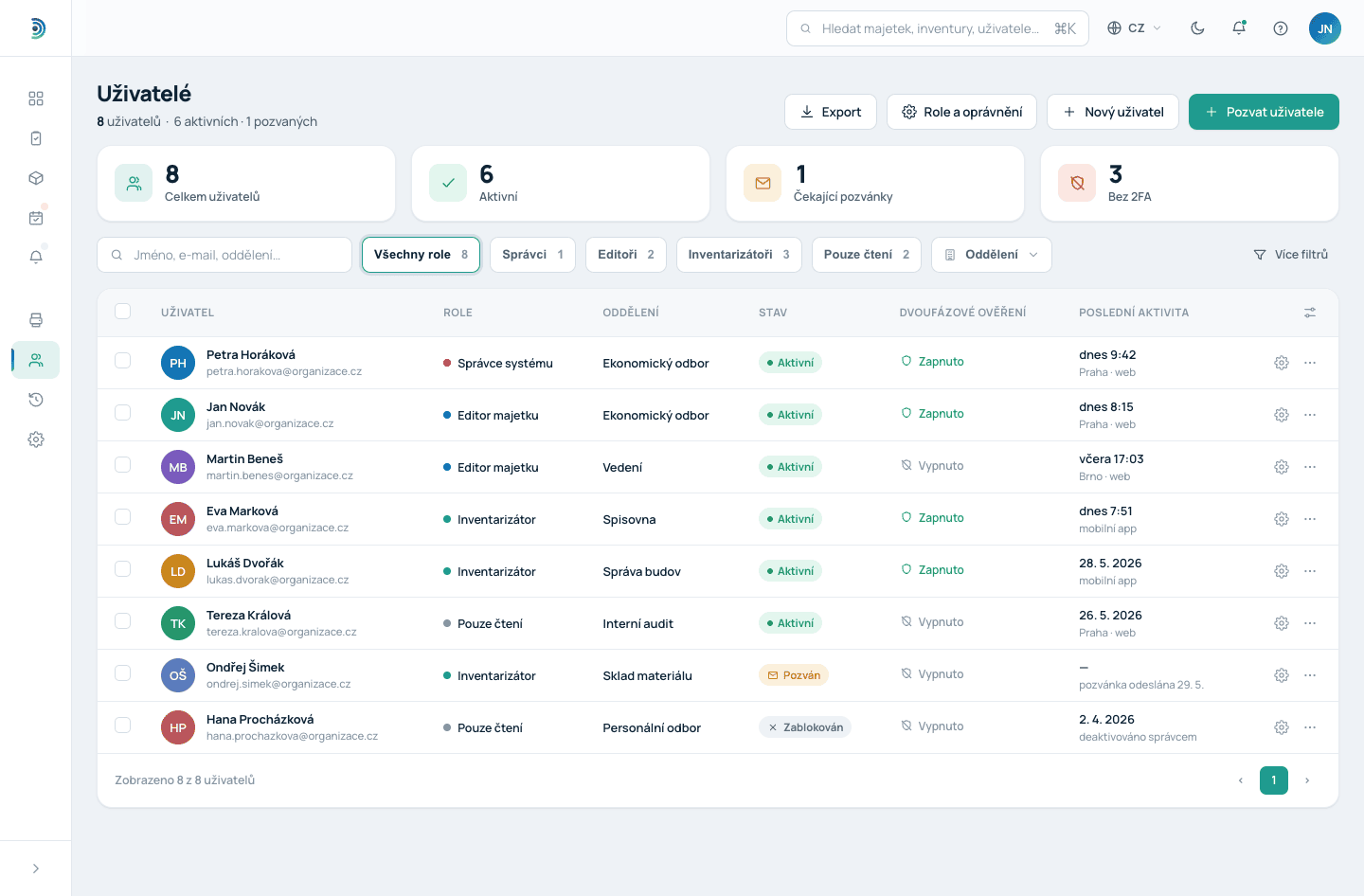Image resolution: width=1364 pixels, height=896 pixels.
Task: Go to next page arrow in pagination
Action: (1307, 780)
